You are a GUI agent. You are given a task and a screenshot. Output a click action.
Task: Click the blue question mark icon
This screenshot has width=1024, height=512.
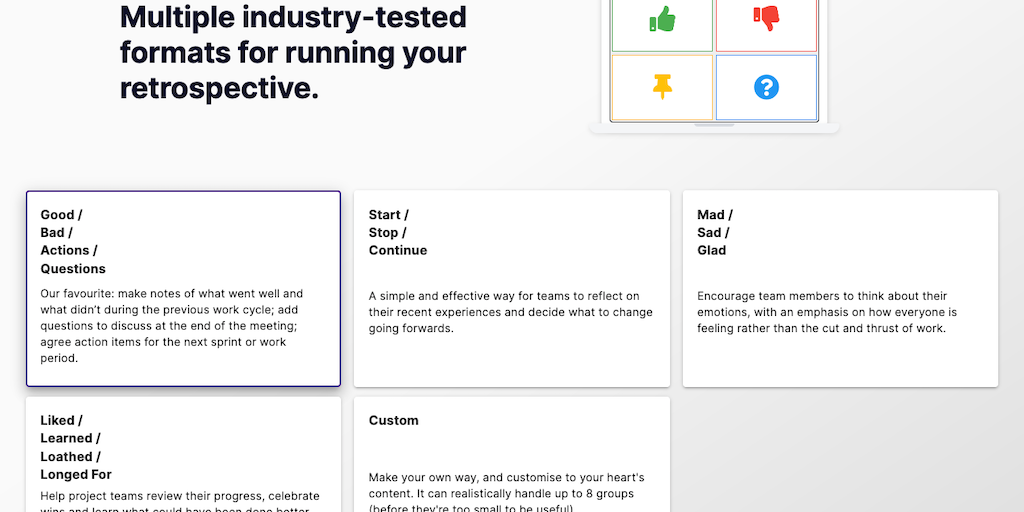pos(766,87)
